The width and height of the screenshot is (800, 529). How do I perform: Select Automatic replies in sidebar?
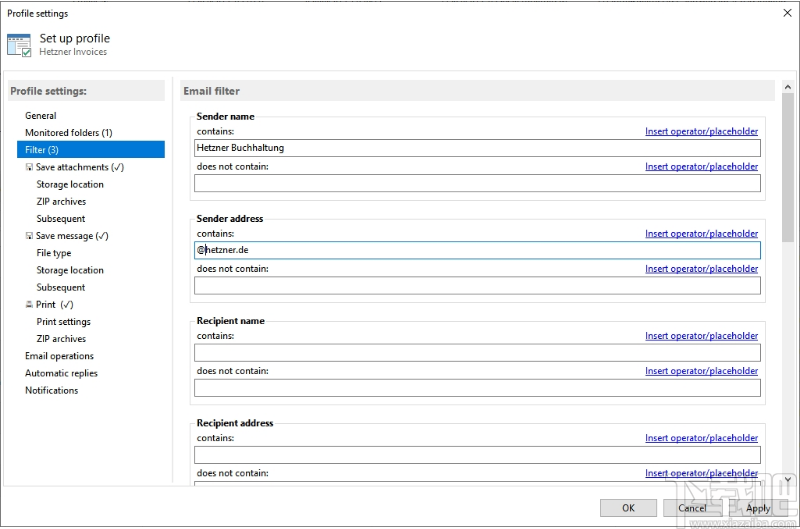coord(61,373)
